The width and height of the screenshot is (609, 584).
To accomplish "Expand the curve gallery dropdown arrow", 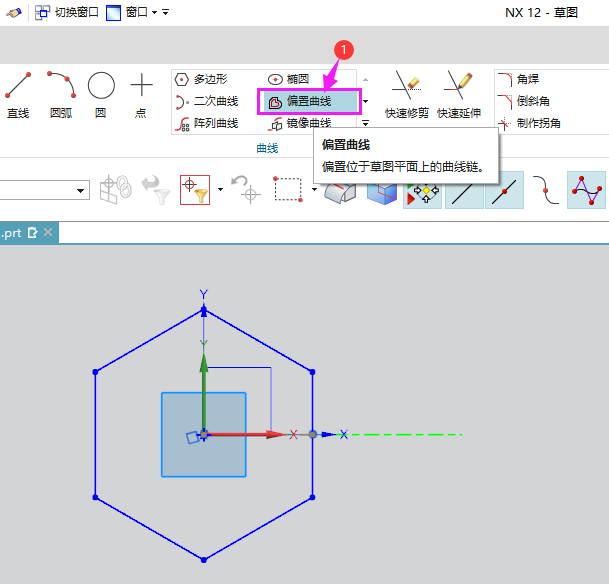I will 365,101.
